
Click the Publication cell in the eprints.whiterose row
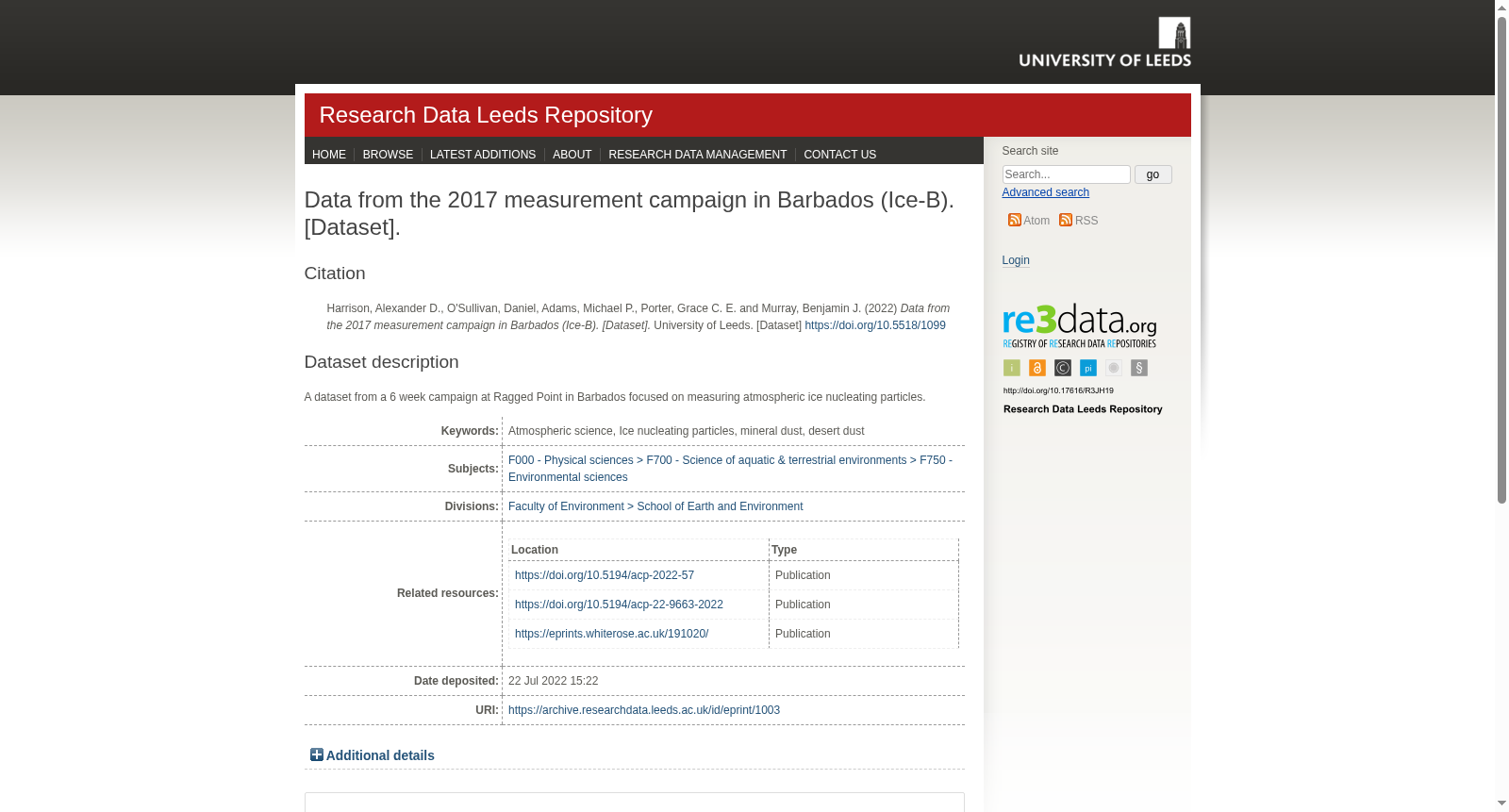803,634
